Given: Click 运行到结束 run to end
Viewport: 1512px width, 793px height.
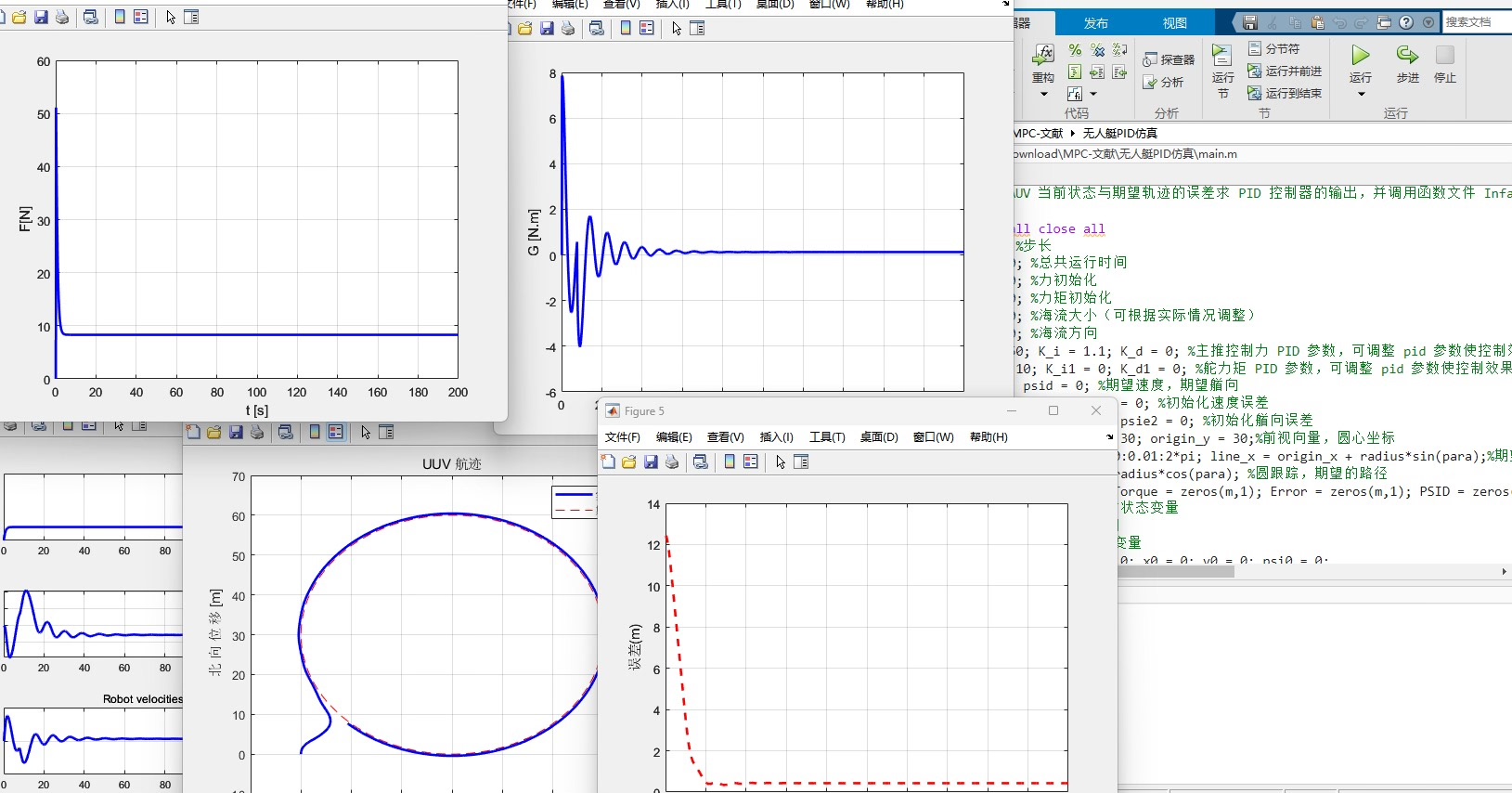Looking at the screenshot, I should [x=1285, y=93].
